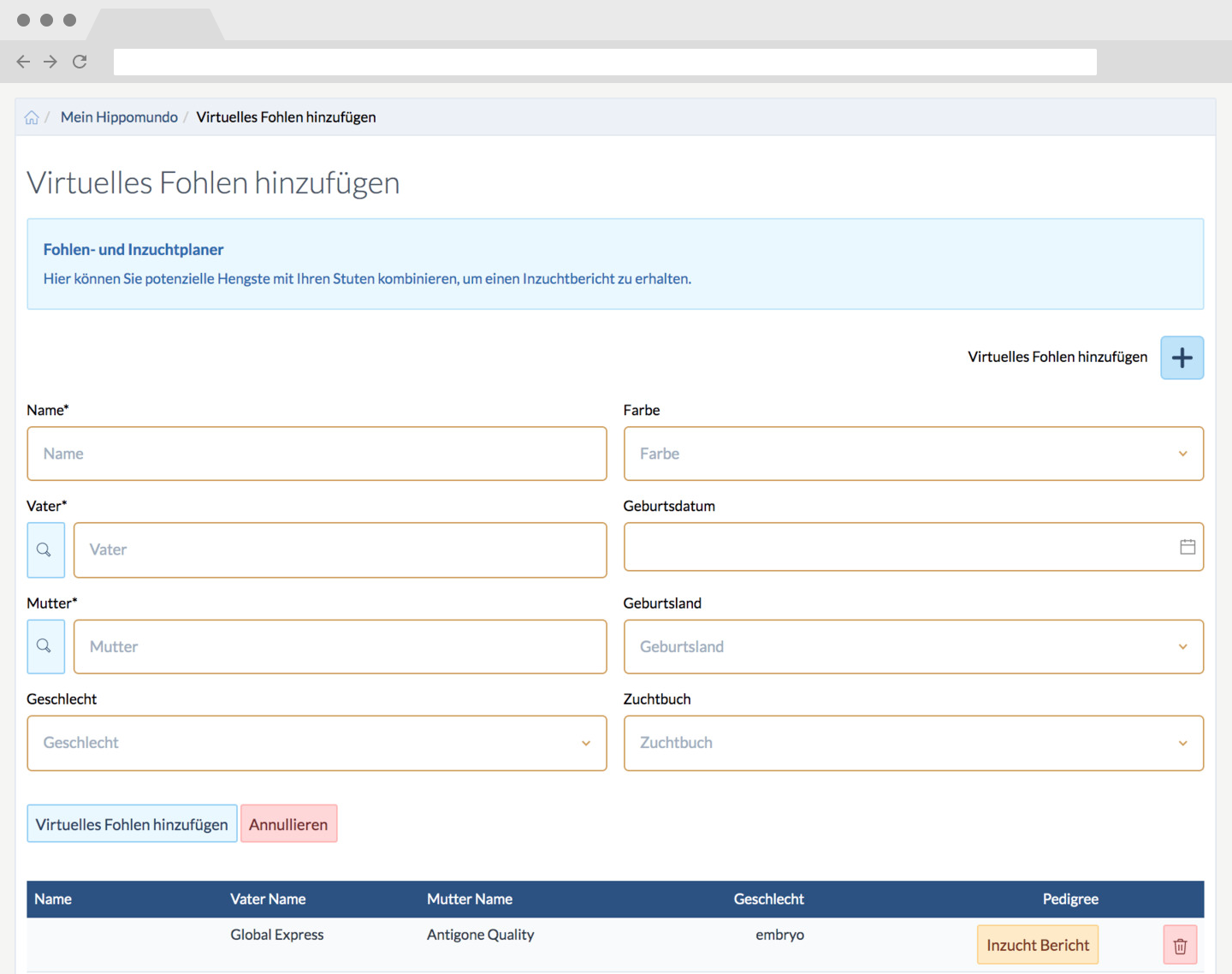Click the Pedigree column header
The width and height of the screenshot is (1232, 974).
(x=1070, y=899)
